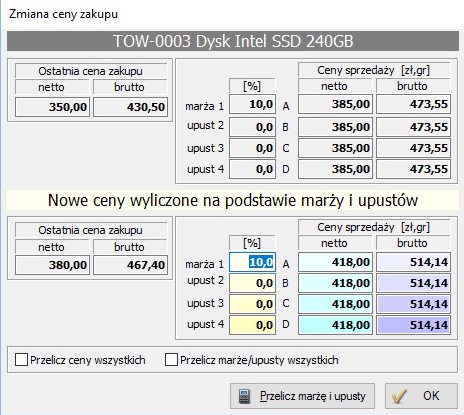This screenshot has height=415, width=464.
Task: Click lower Ostatnia cena zakupu header
Action: click(91, 230)
